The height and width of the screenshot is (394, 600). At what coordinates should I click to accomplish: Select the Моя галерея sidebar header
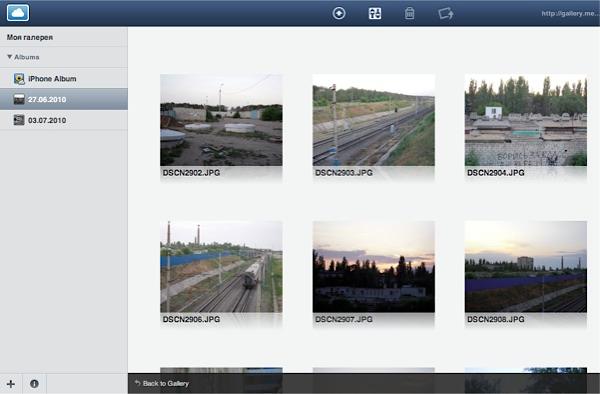click(30, 37)
